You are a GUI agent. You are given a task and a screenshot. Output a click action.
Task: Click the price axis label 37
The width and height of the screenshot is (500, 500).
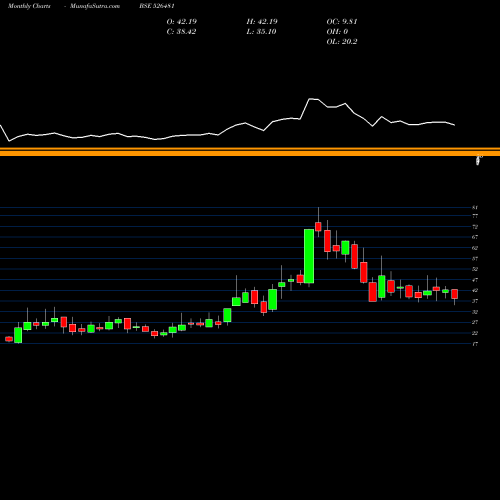475,301
